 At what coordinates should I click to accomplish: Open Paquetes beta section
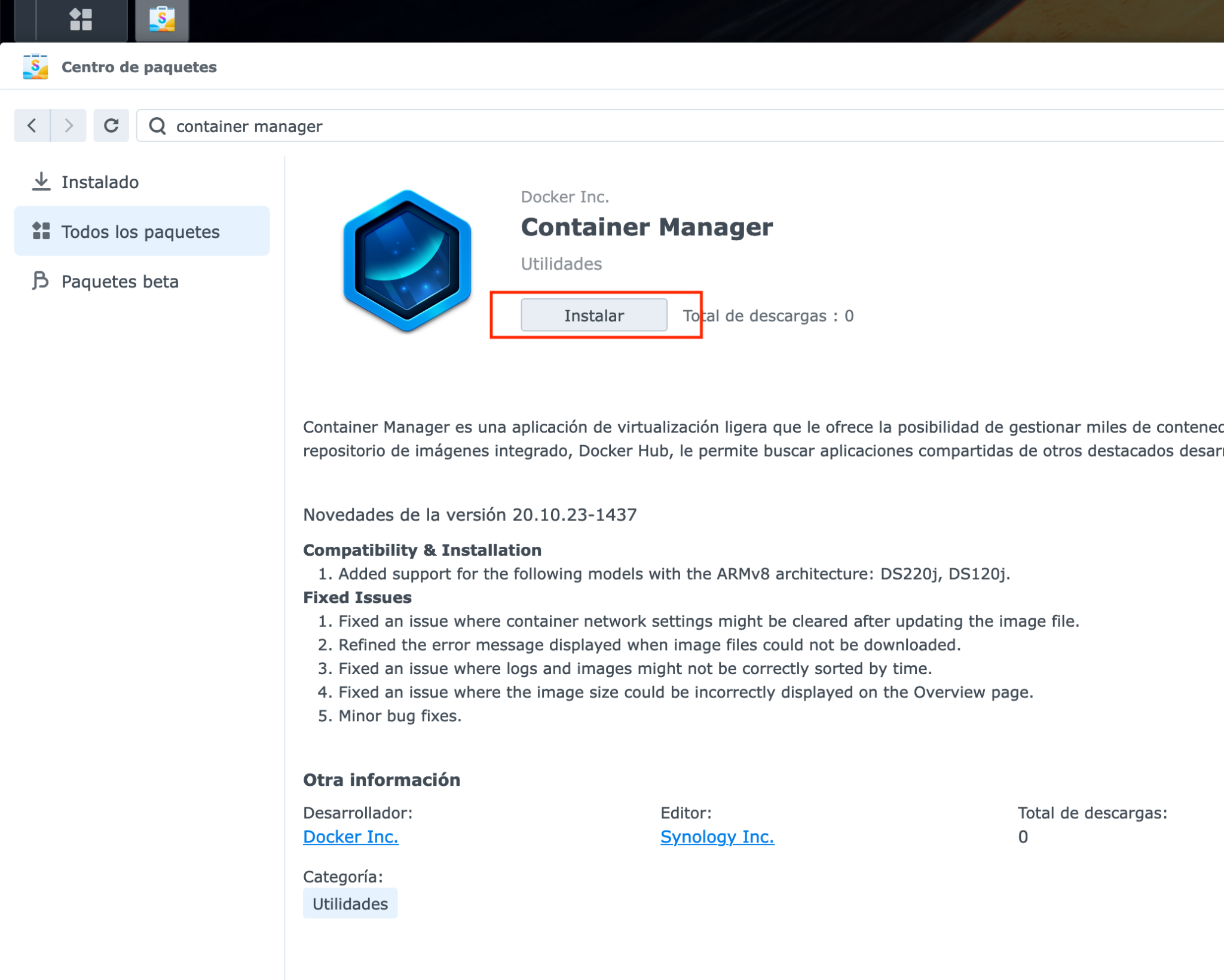(x=120, y=281)
